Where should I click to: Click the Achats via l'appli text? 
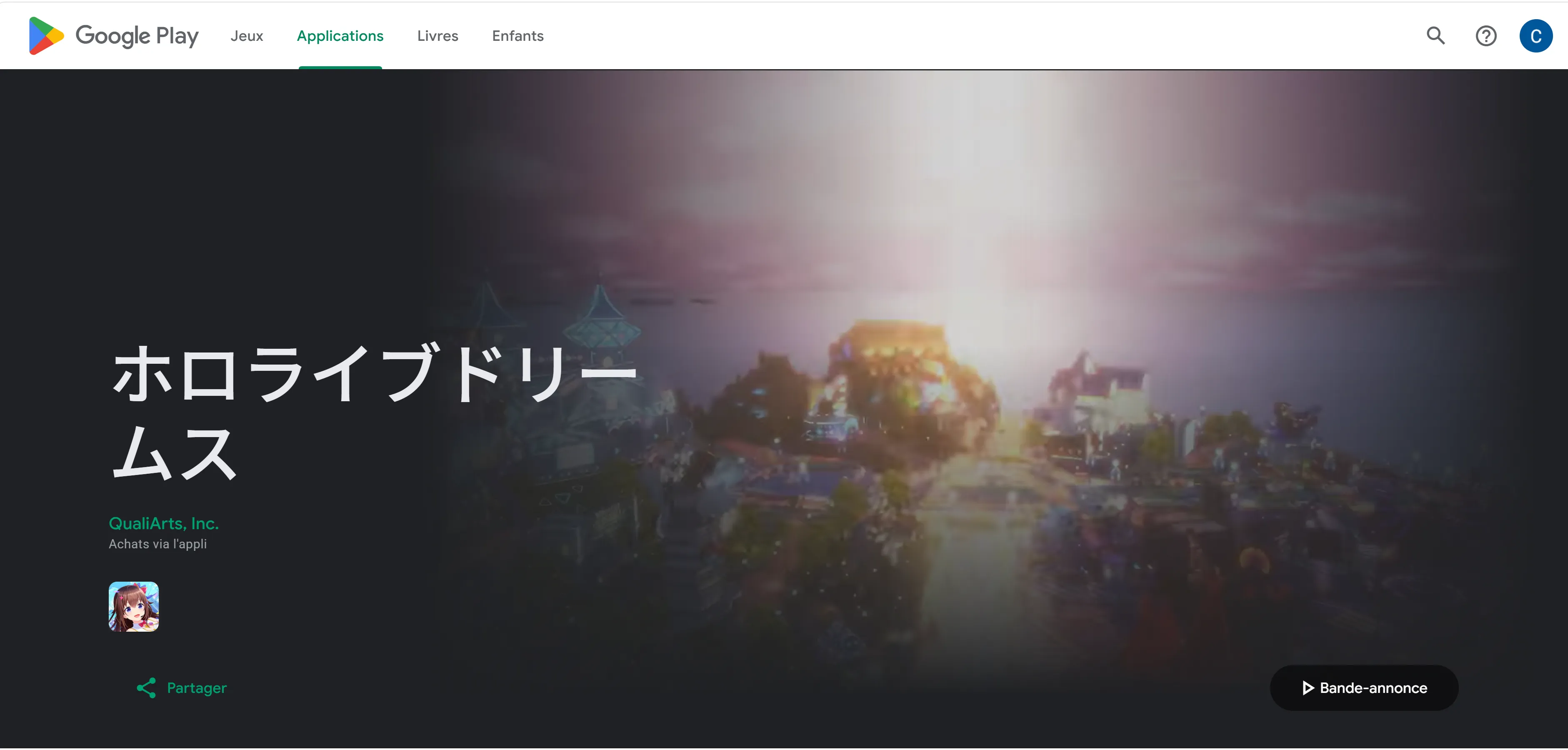pyautogui.click(x=158, y=544)
